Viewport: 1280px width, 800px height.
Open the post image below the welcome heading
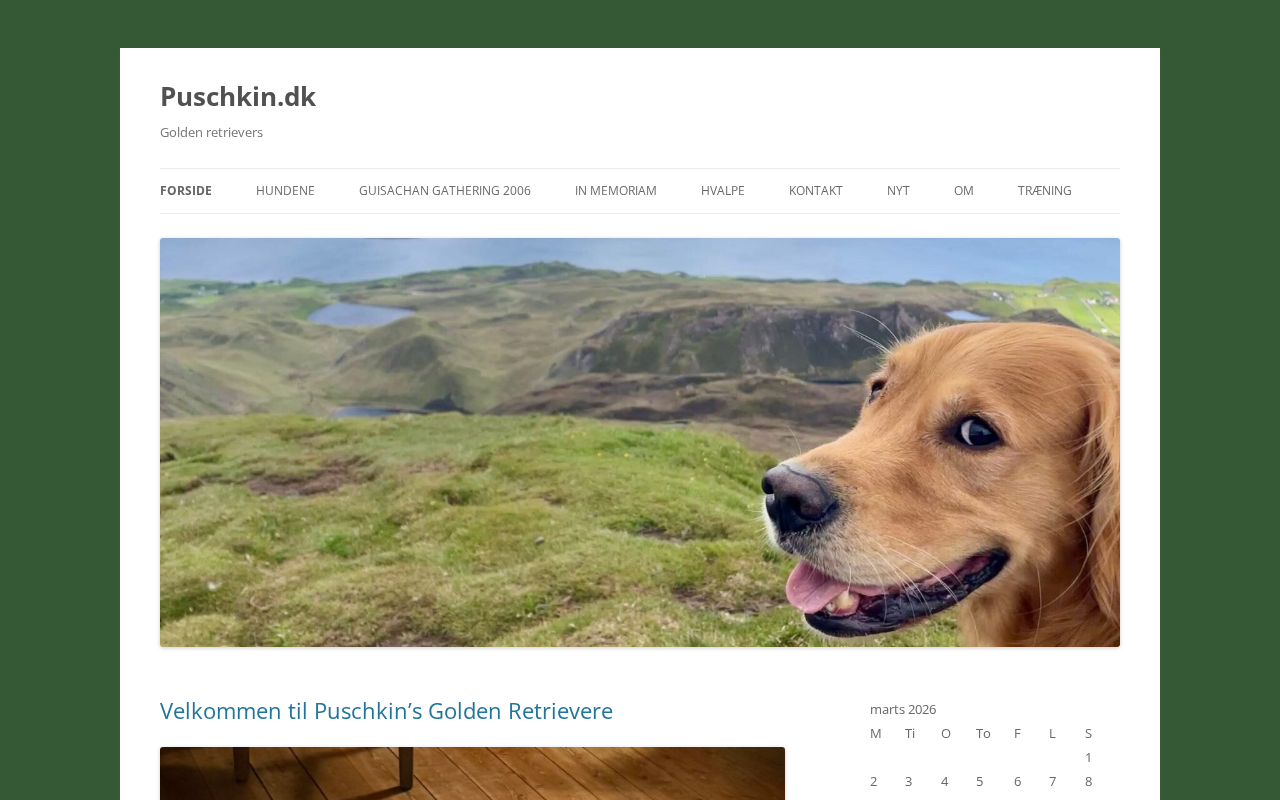(472, 774)
